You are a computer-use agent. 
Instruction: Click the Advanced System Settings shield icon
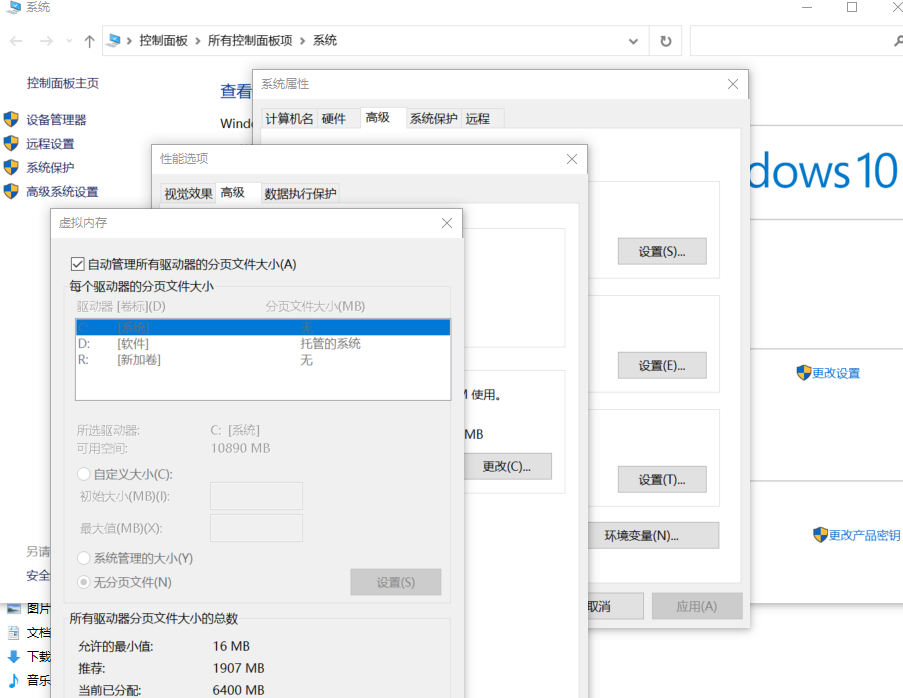11,191
